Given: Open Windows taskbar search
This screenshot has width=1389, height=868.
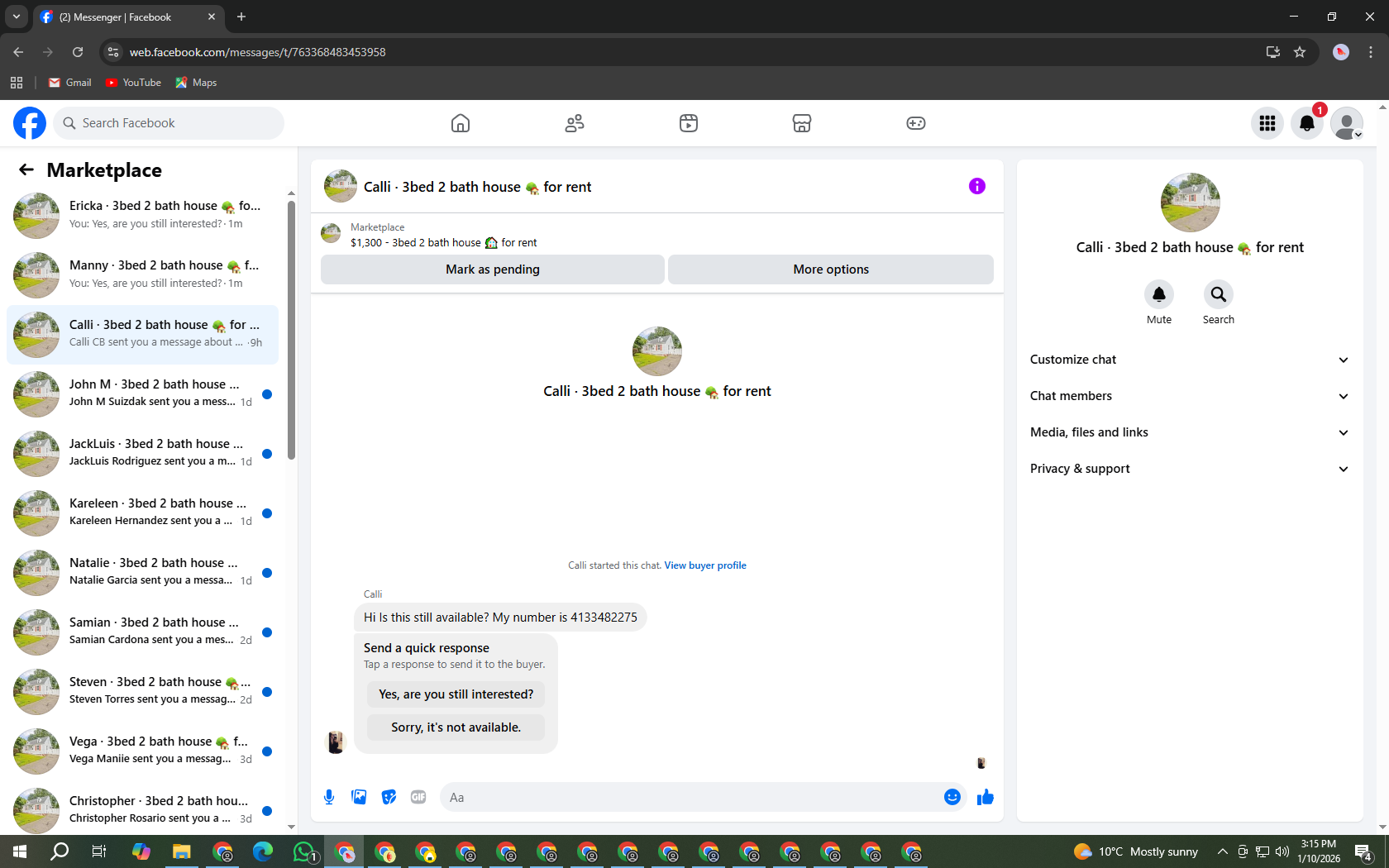Looking at the screenshot, I should pyautogui.click(x=60, y=851).
